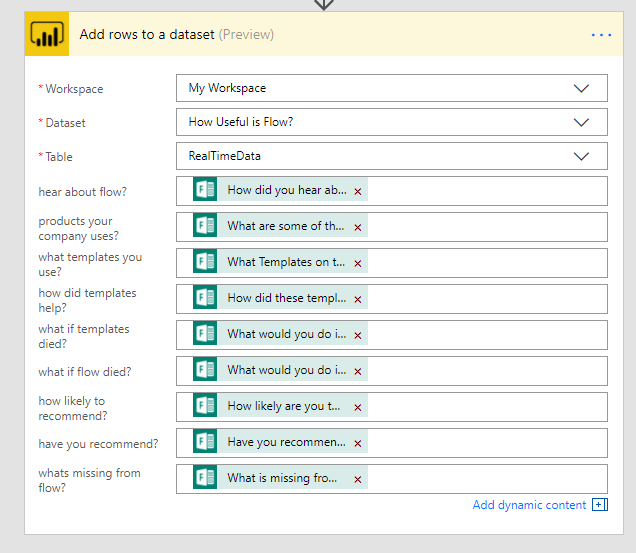Click the Add dynamic content link

tap(529, 505)
